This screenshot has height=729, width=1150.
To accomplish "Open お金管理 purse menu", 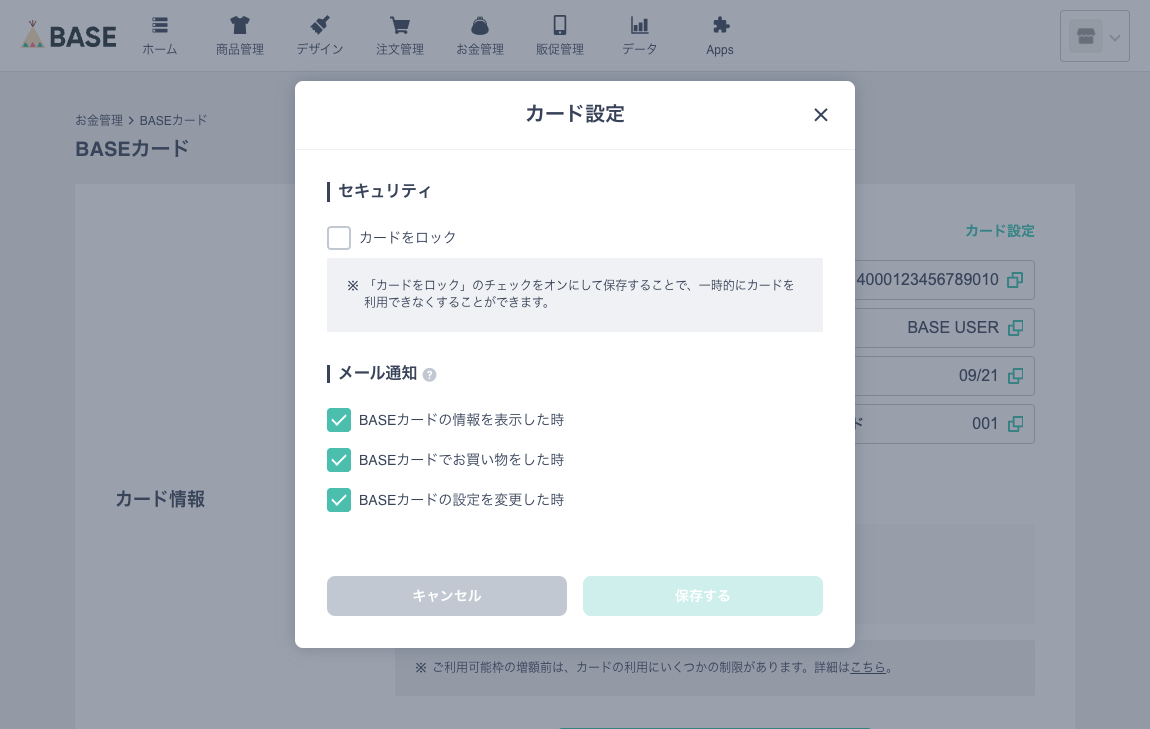I will (480, 36).
